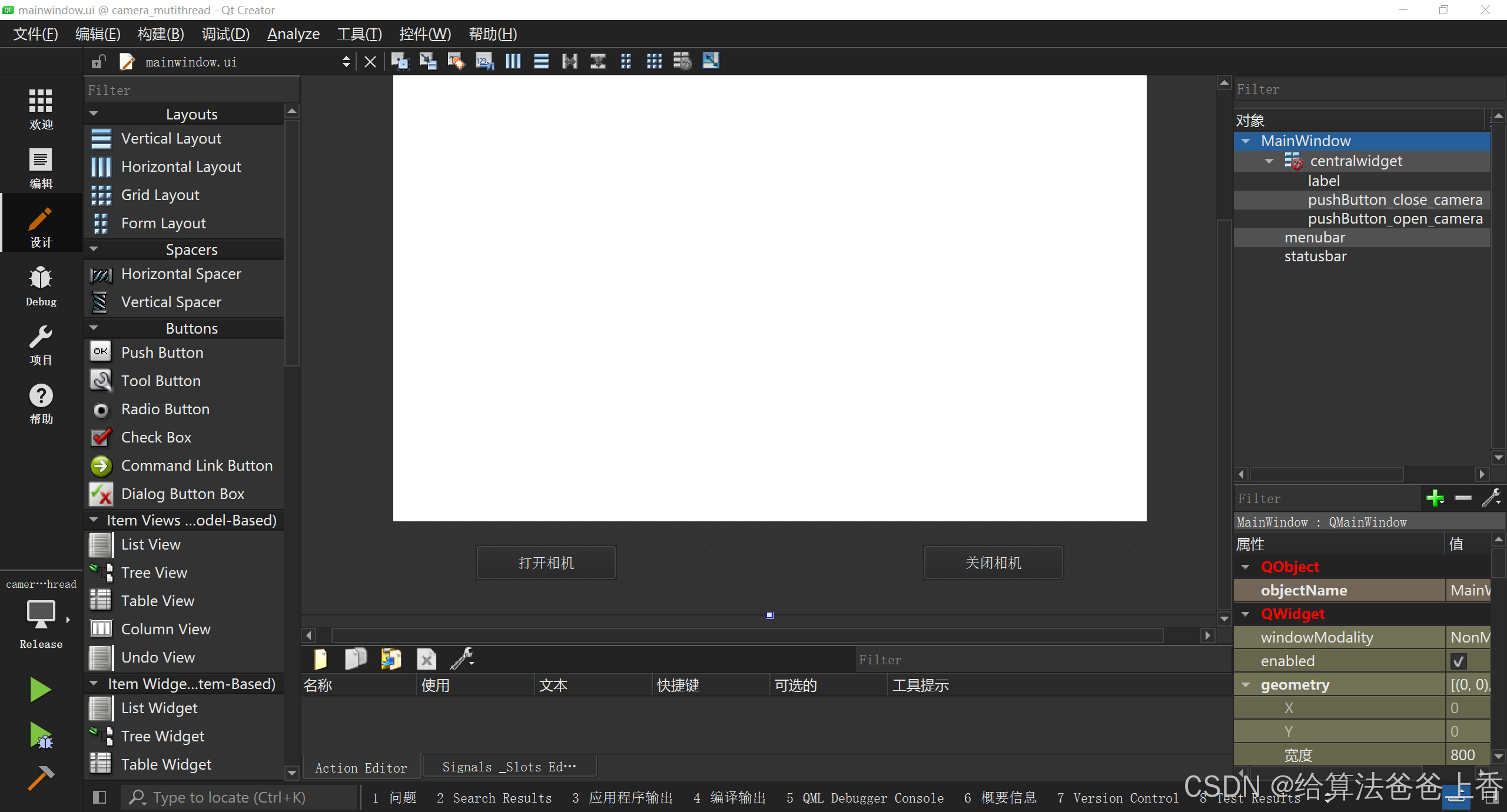
Task: Click the green Run button
Action: 40,690
